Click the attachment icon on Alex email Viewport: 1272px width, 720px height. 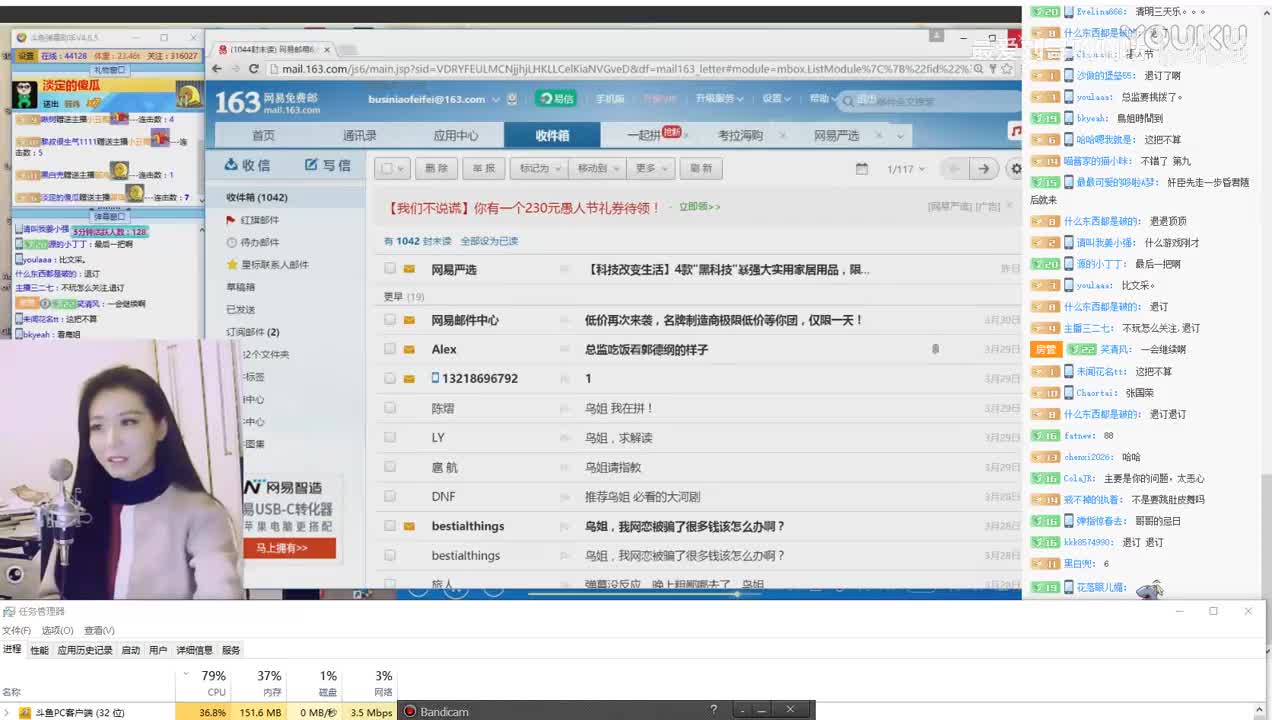[x=935, y=349]
